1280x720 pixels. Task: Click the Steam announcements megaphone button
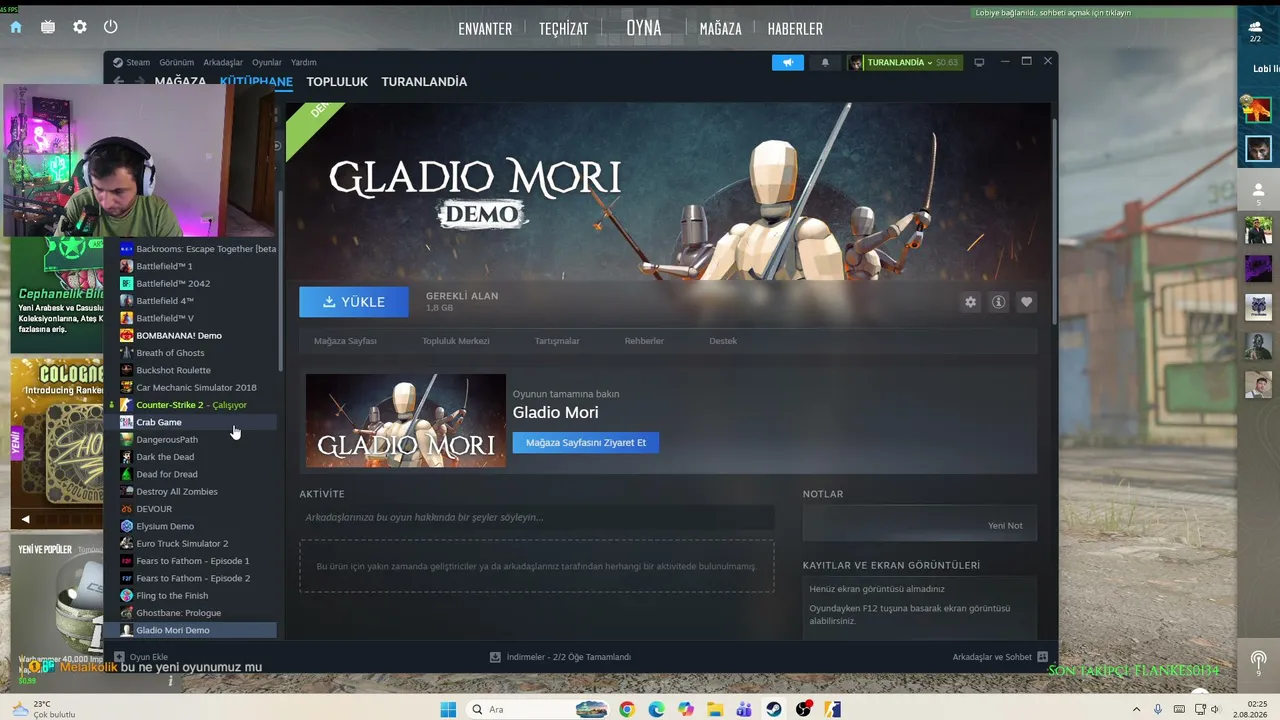point(788,62)
